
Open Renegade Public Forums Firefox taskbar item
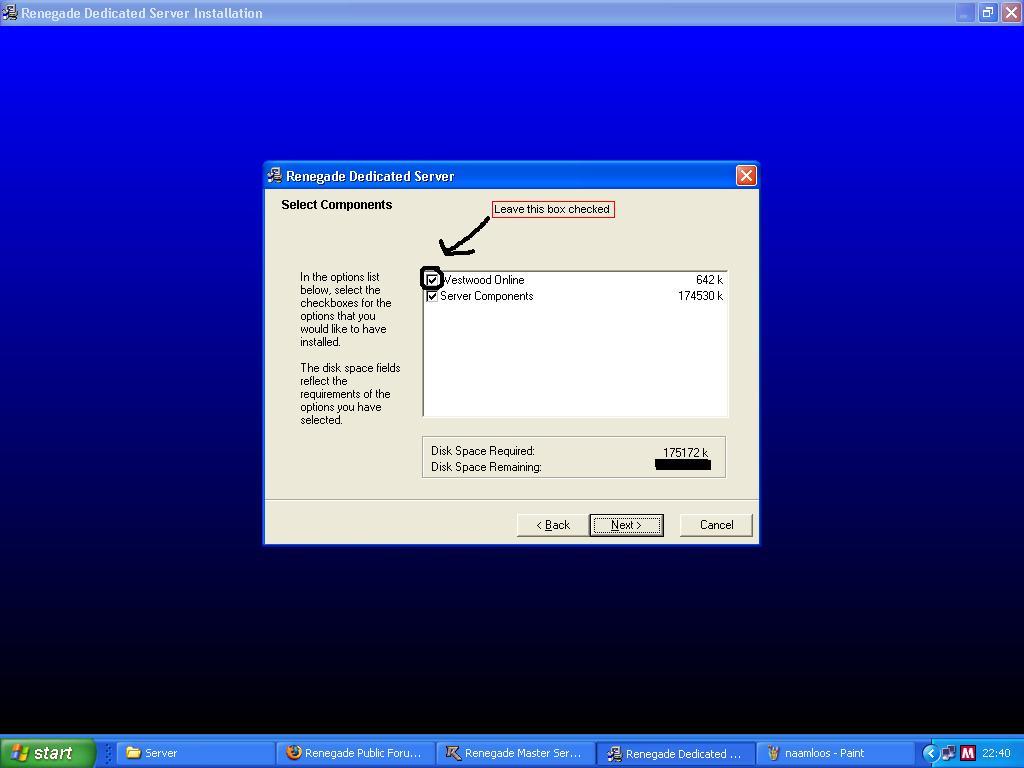point(355,753)
